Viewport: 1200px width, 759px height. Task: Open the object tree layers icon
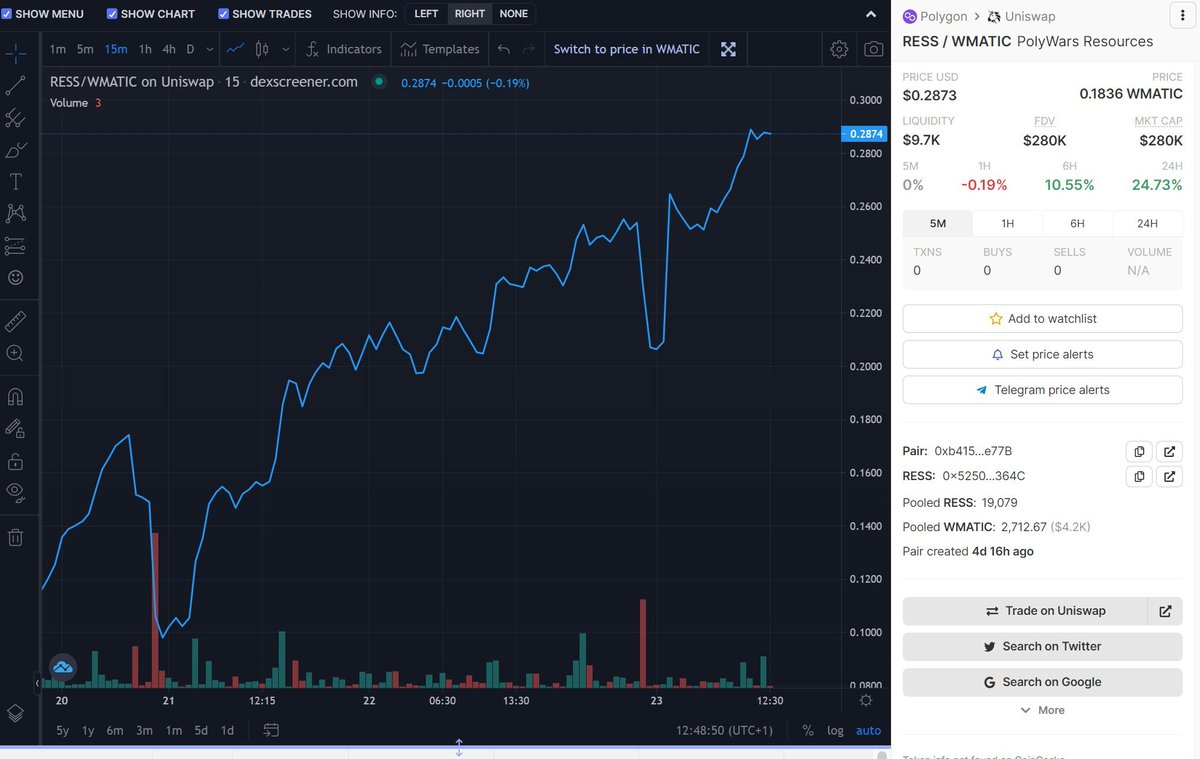pyautogui.click(x=16, y=713)
